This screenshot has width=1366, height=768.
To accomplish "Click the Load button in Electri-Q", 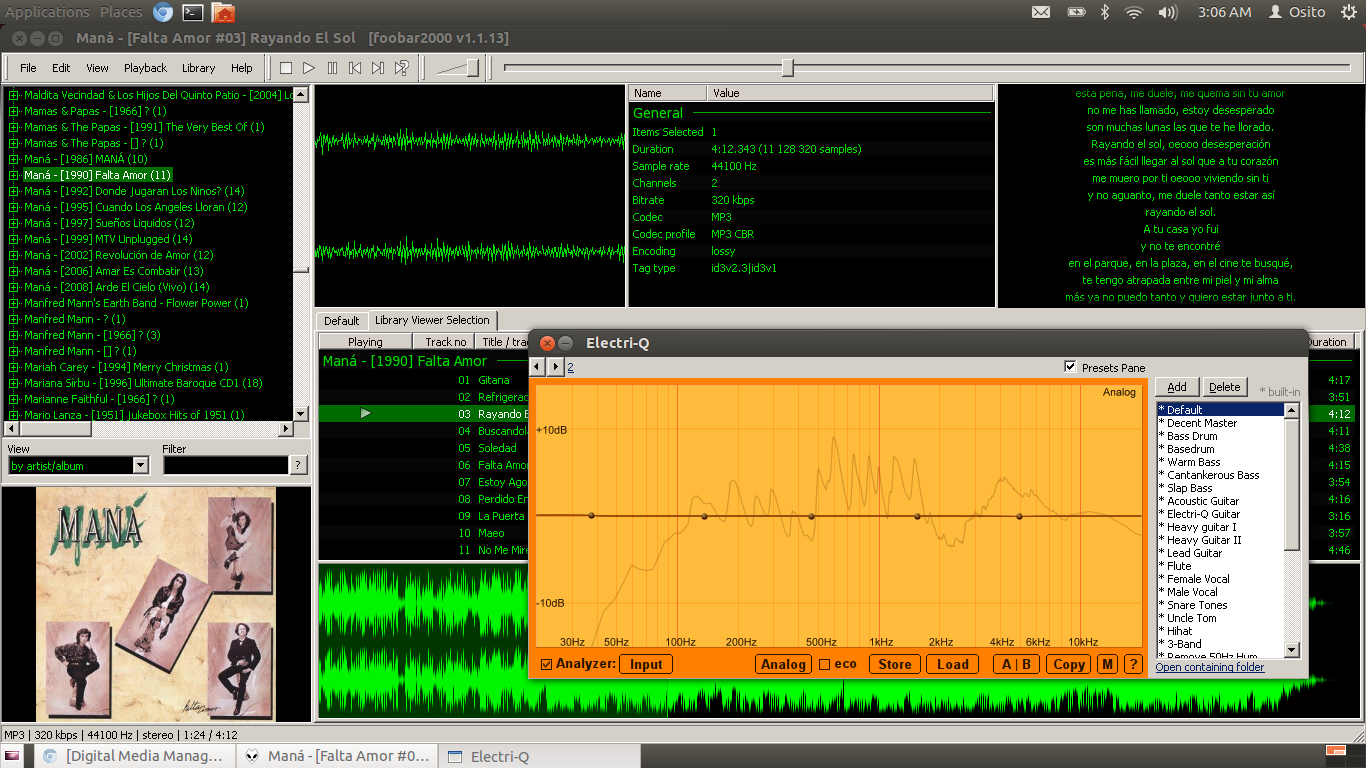I will [952, 664].
